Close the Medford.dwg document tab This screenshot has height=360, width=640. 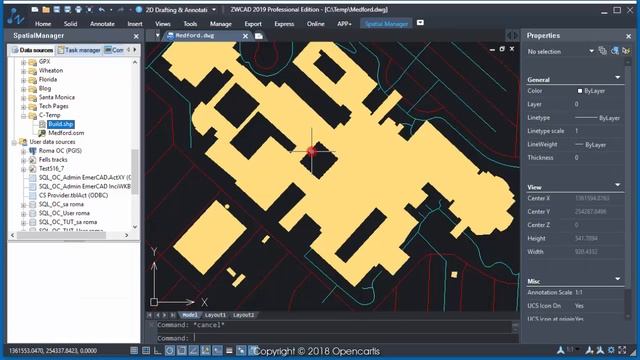[x=245, y=36]
